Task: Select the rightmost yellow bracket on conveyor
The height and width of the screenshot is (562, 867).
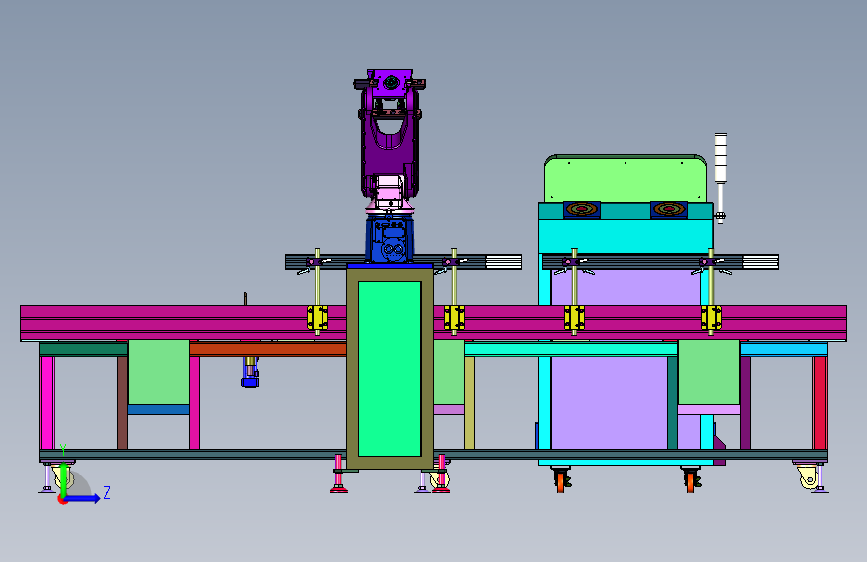Action: (x=711, y=318)
